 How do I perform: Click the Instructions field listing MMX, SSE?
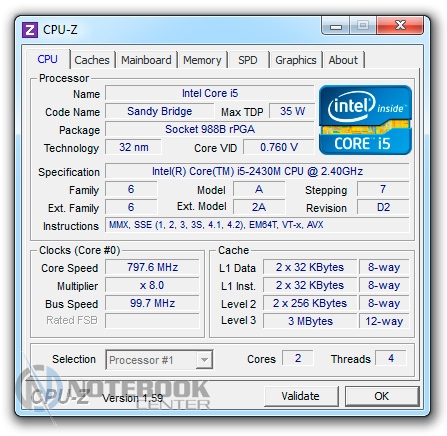coord(257,225)
